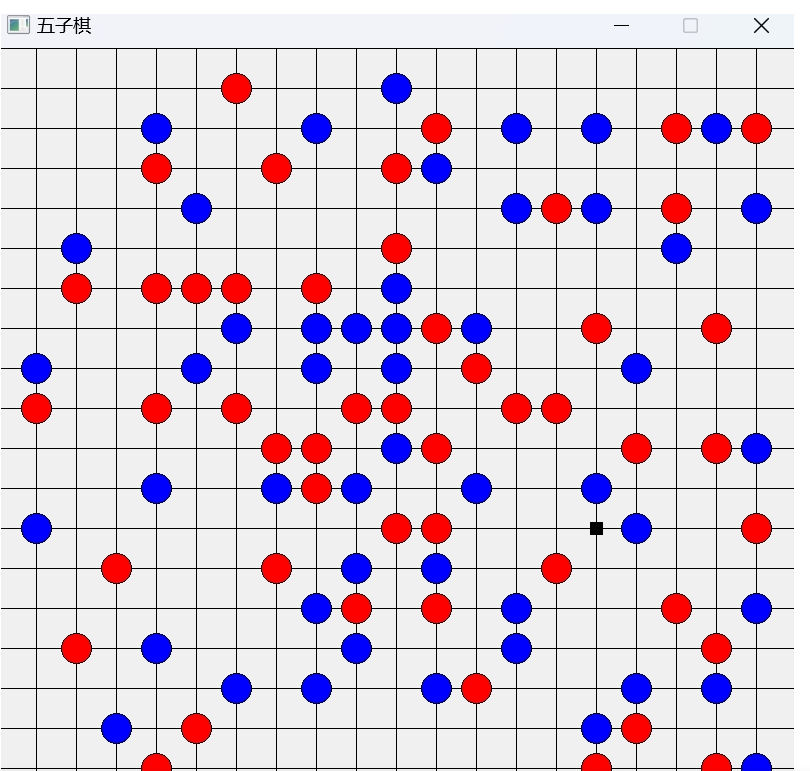Select the topmost red stone on the board
Screen dimensions: 810x771
click(x=236, y=88)
